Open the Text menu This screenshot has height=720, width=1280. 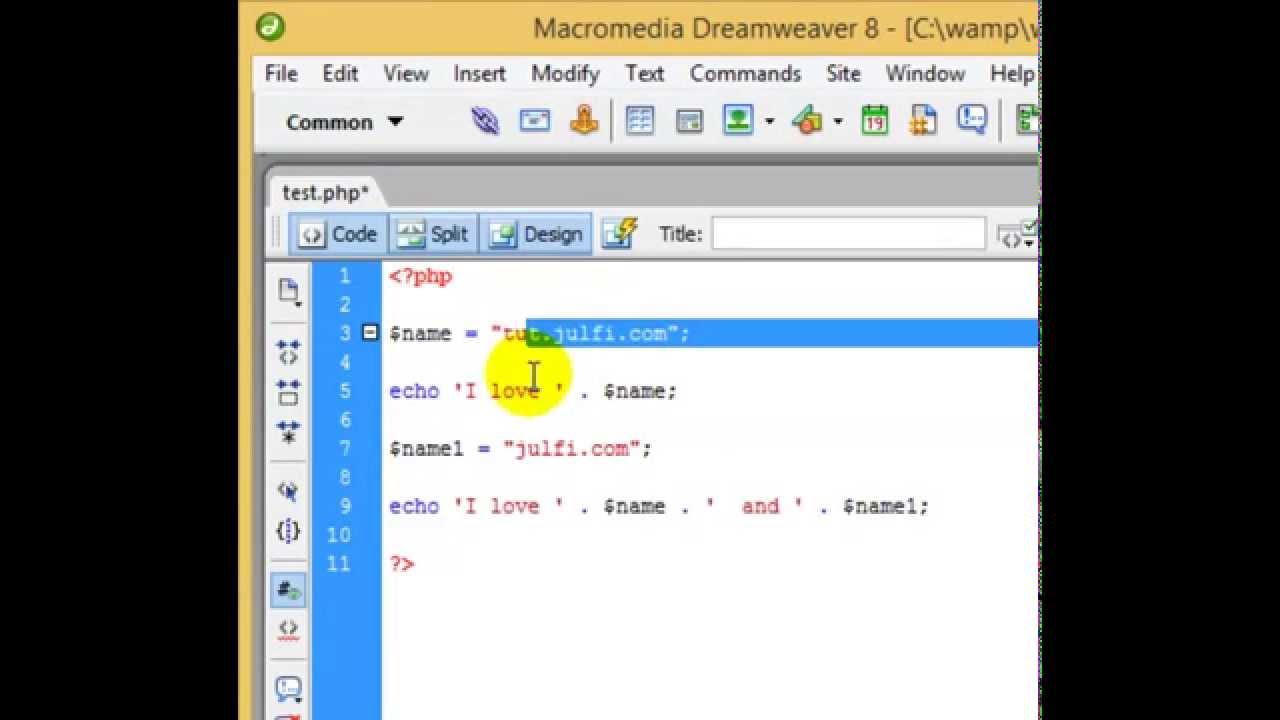[645, 74]
